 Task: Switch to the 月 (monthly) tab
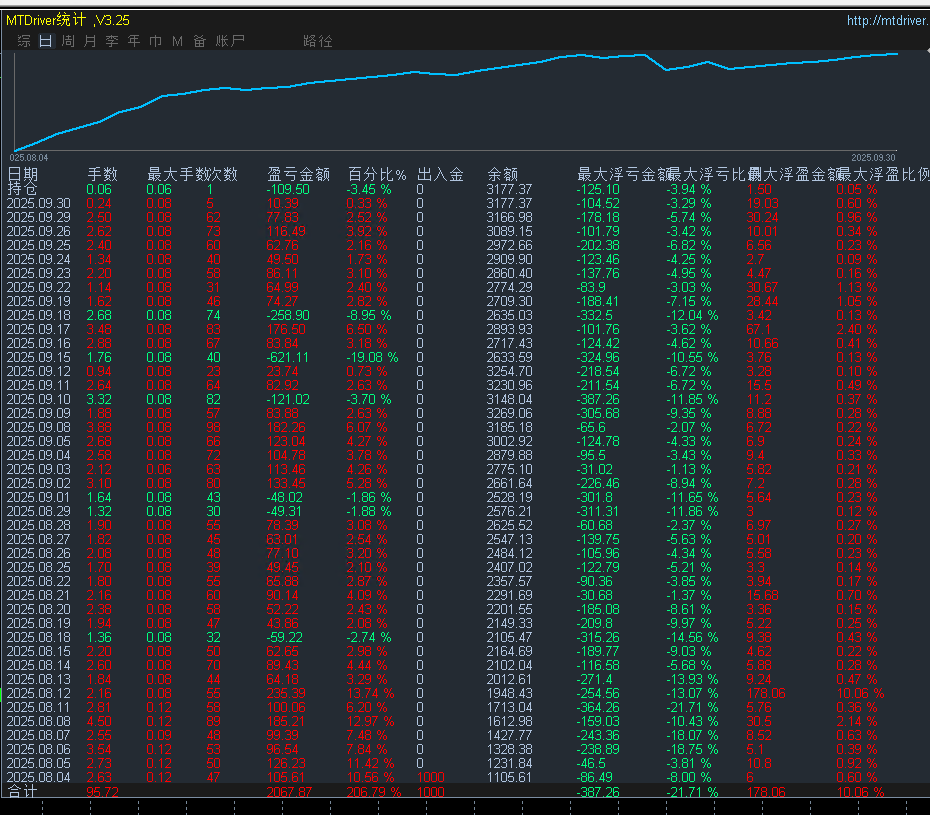click(x=90, y=41)
